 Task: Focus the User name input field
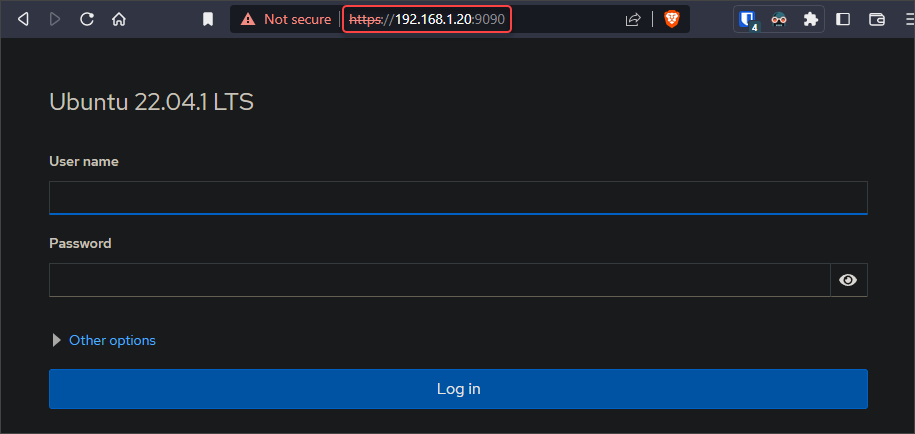click(458, 198)
